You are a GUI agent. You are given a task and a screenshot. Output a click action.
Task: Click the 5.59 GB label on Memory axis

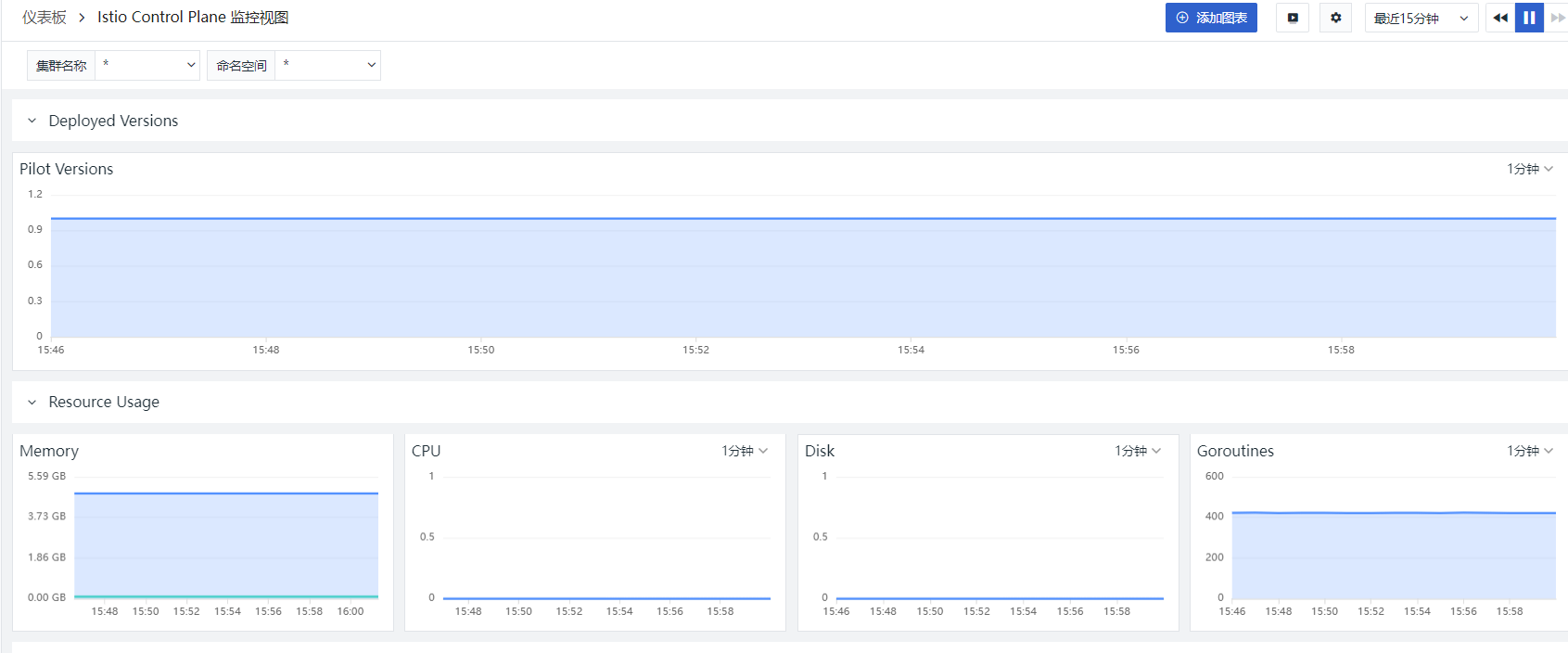click(x=46, y=476)
